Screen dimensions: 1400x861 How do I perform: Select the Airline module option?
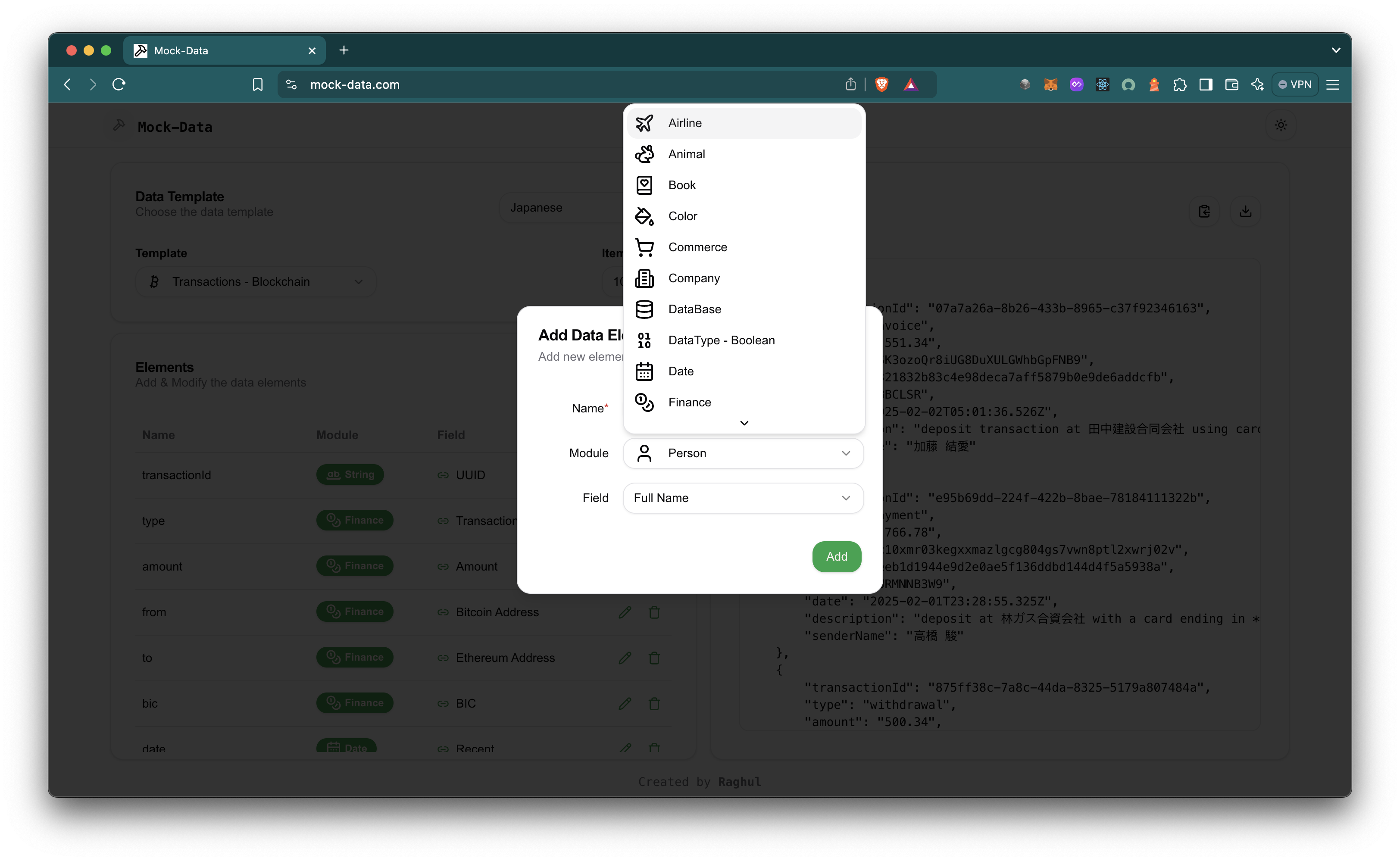[744, 123]
